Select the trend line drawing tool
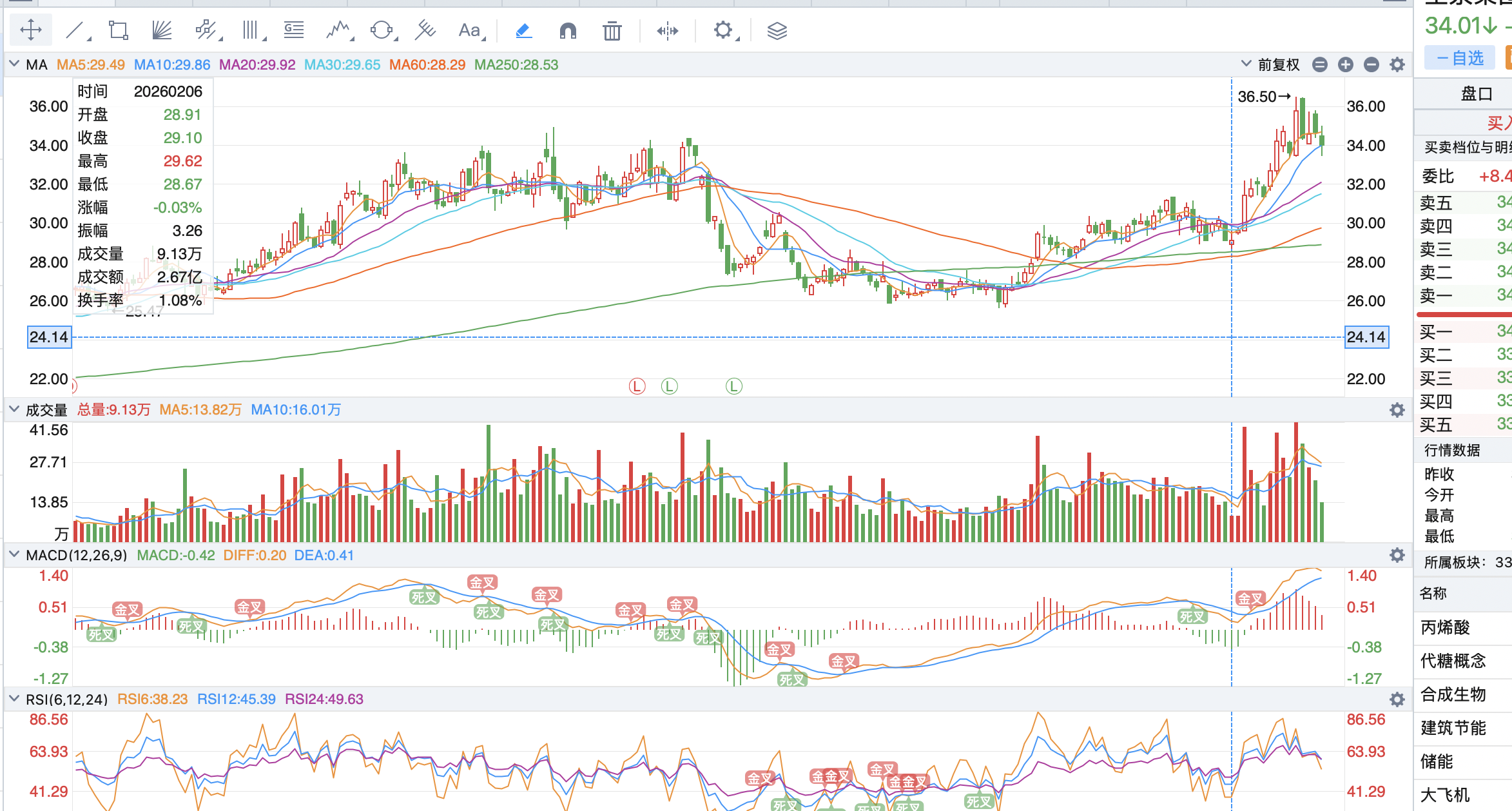Viewport: 1512px width, 811px height. [75, 30]
